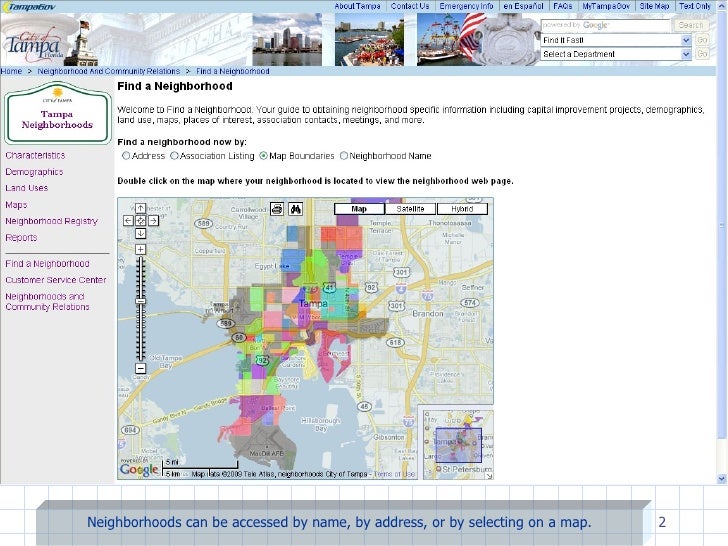This screenshot has width=728, height=546.
Task: Select the Map Boundaries radio option
Action: point(263,156)
